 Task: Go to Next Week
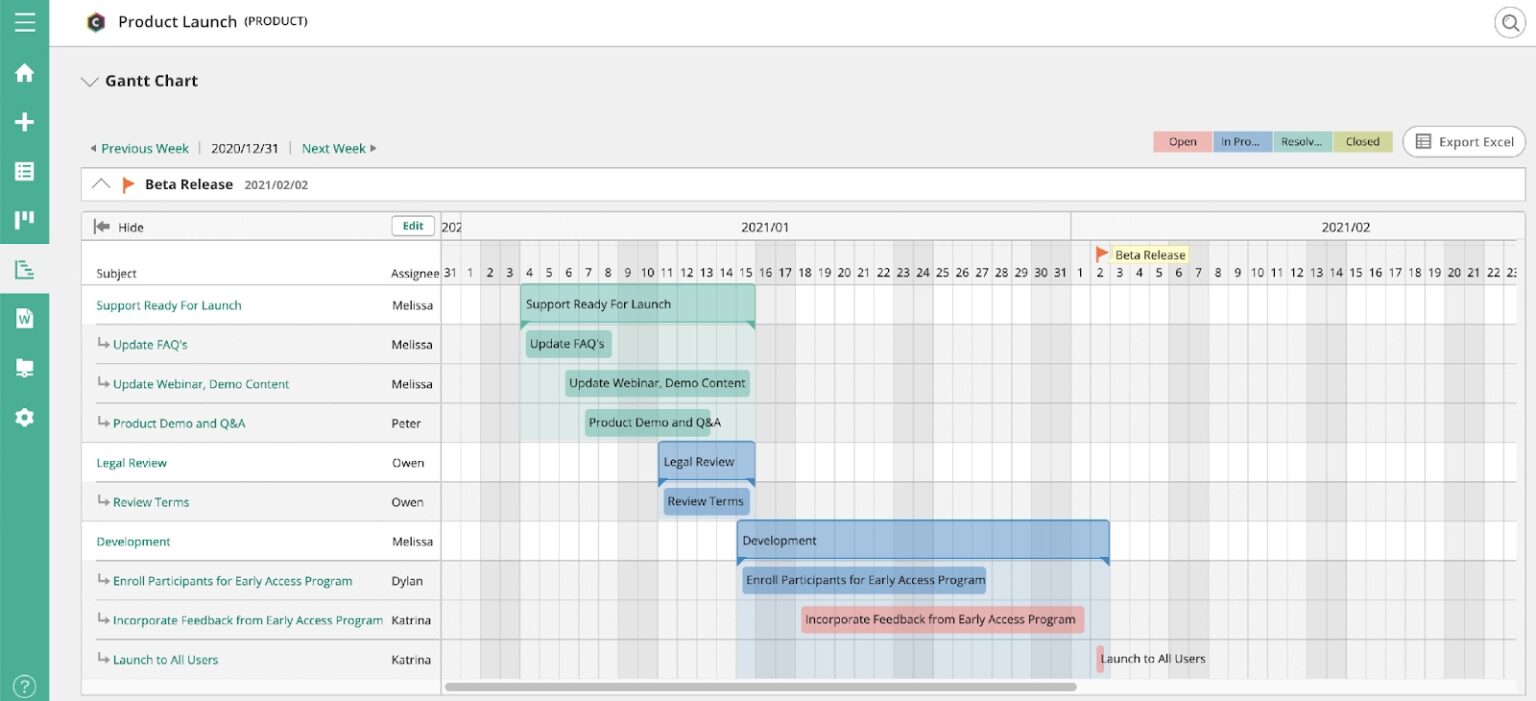pyautogui.click(x=334, y=148)
